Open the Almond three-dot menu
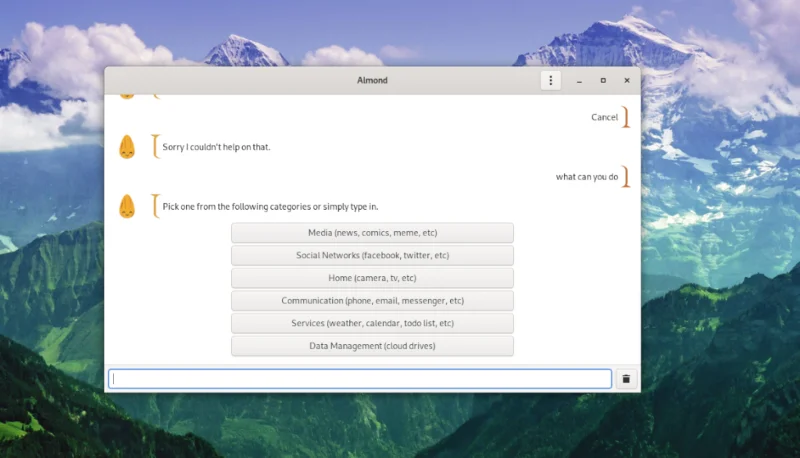Screen dimensions: 800x458 click(551, 81)
